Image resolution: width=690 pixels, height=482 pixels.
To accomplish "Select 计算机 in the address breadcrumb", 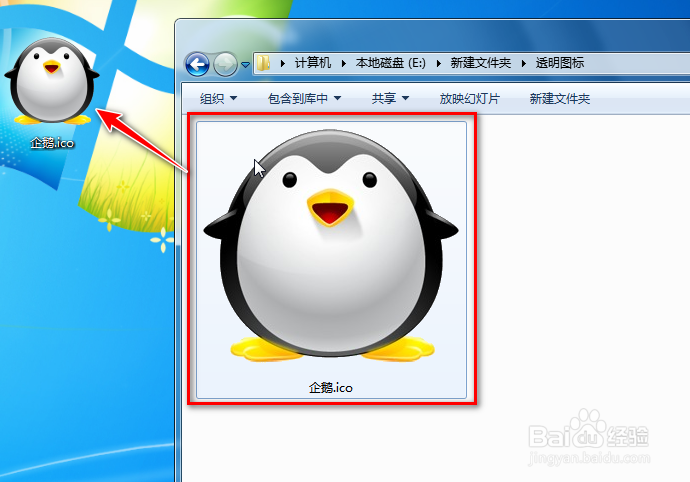I will coord(313,63).
